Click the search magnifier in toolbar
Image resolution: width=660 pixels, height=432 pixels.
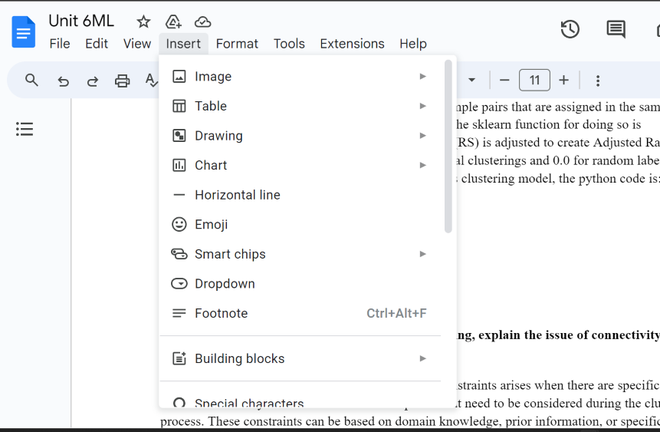(x=32, y=80)
